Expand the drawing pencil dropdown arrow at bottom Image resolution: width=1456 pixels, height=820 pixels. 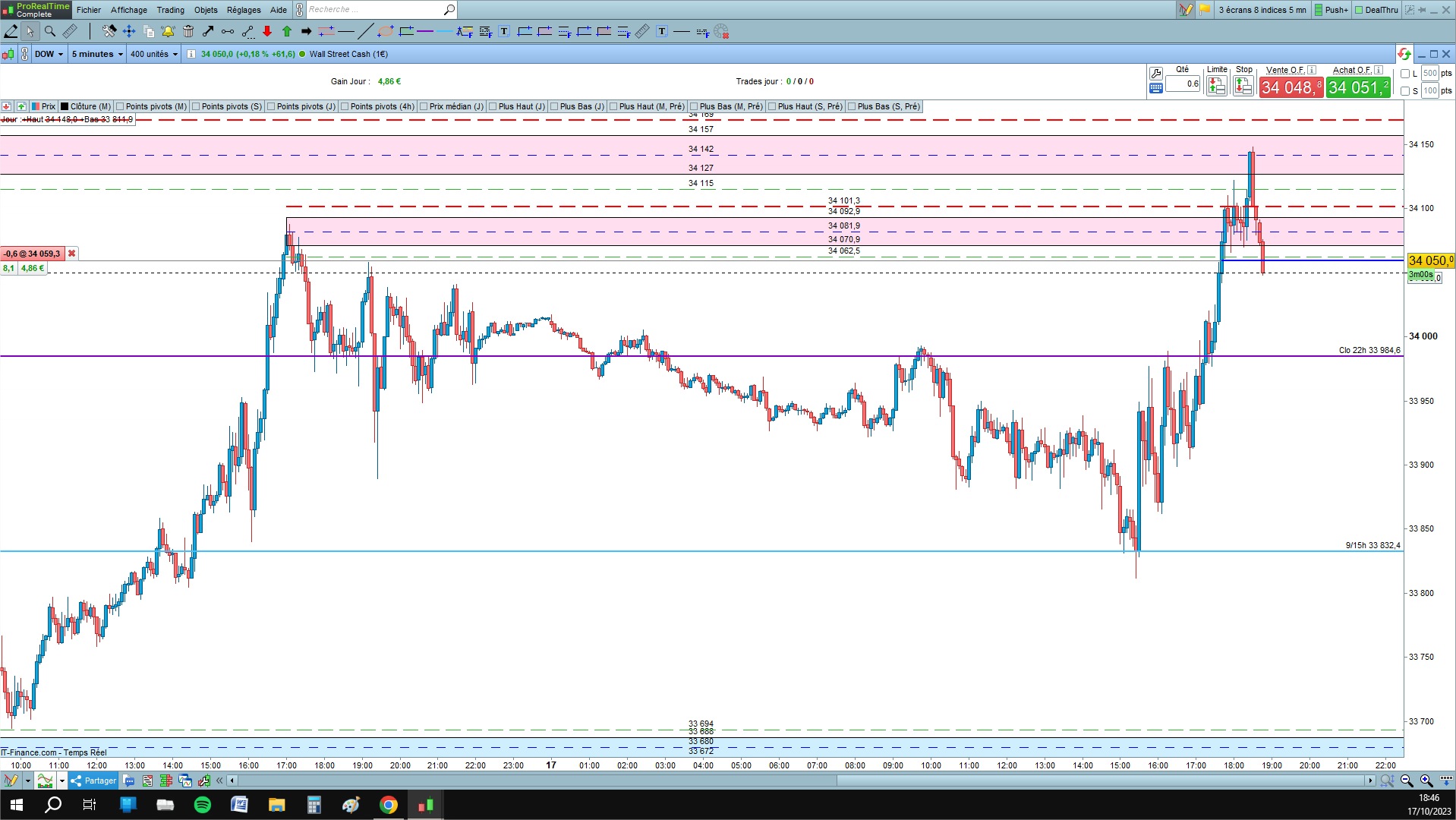point(28,781)
